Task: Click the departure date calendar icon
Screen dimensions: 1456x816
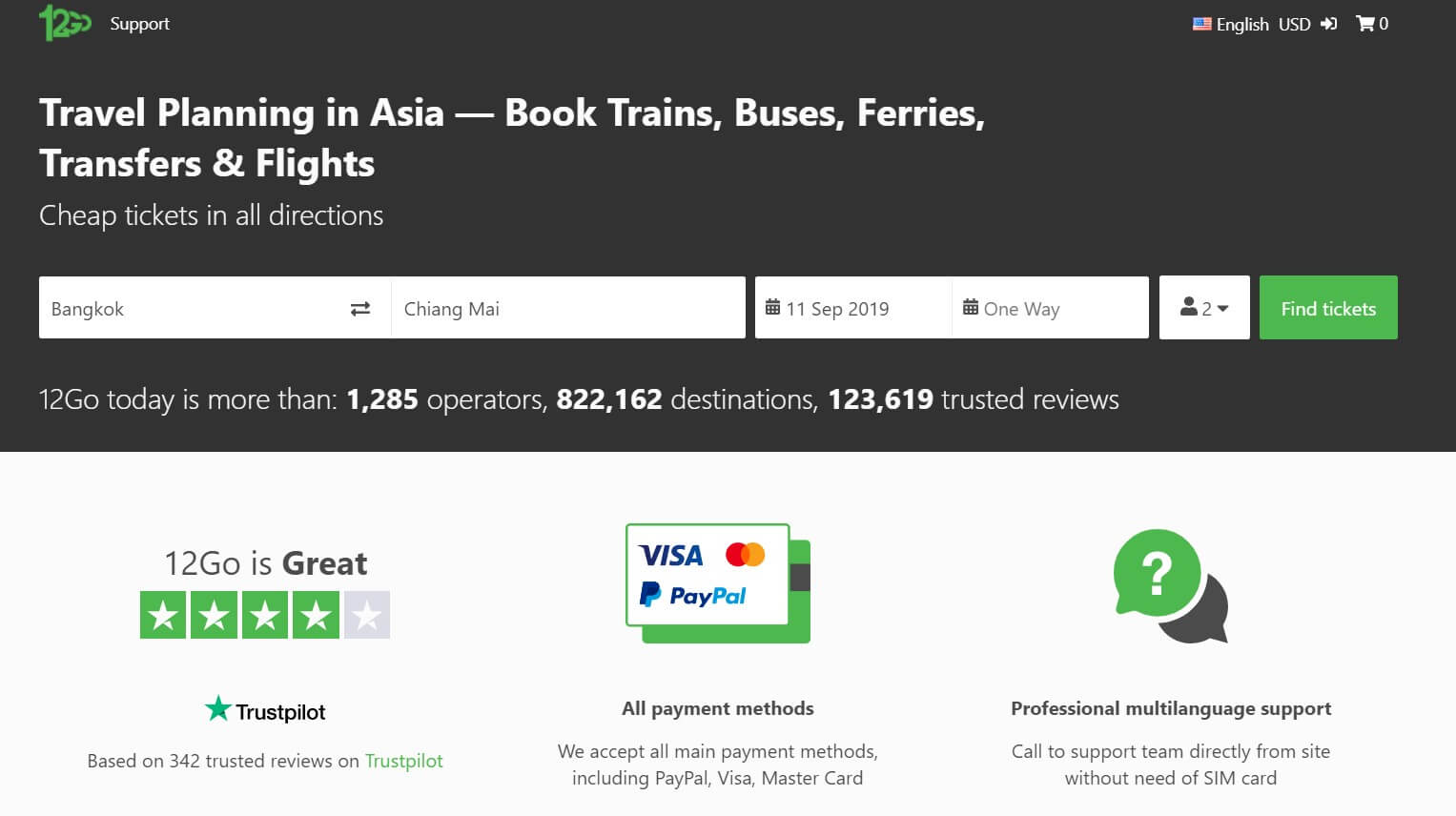Action: pos(772,308)
